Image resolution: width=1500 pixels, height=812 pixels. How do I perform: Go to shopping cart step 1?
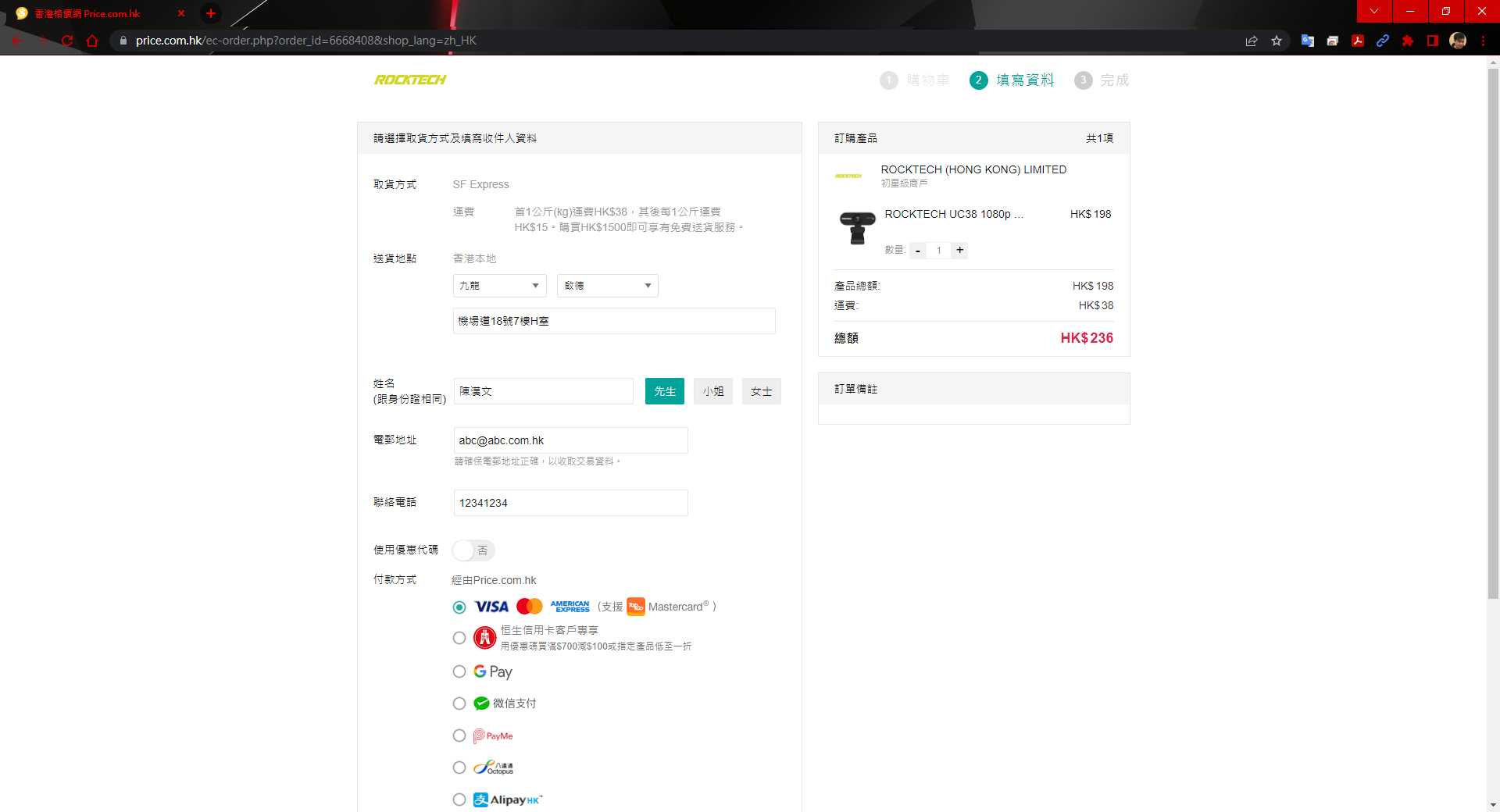tap(915, 80)
